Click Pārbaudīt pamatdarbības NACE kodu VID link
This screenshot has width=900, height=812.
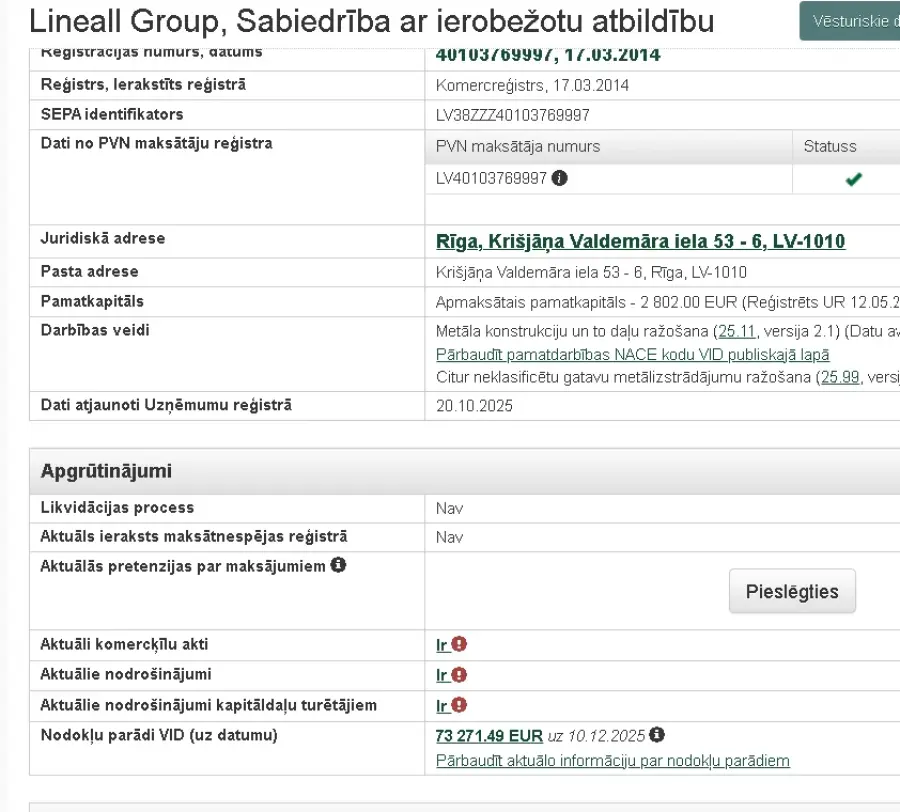click(632, 354)
